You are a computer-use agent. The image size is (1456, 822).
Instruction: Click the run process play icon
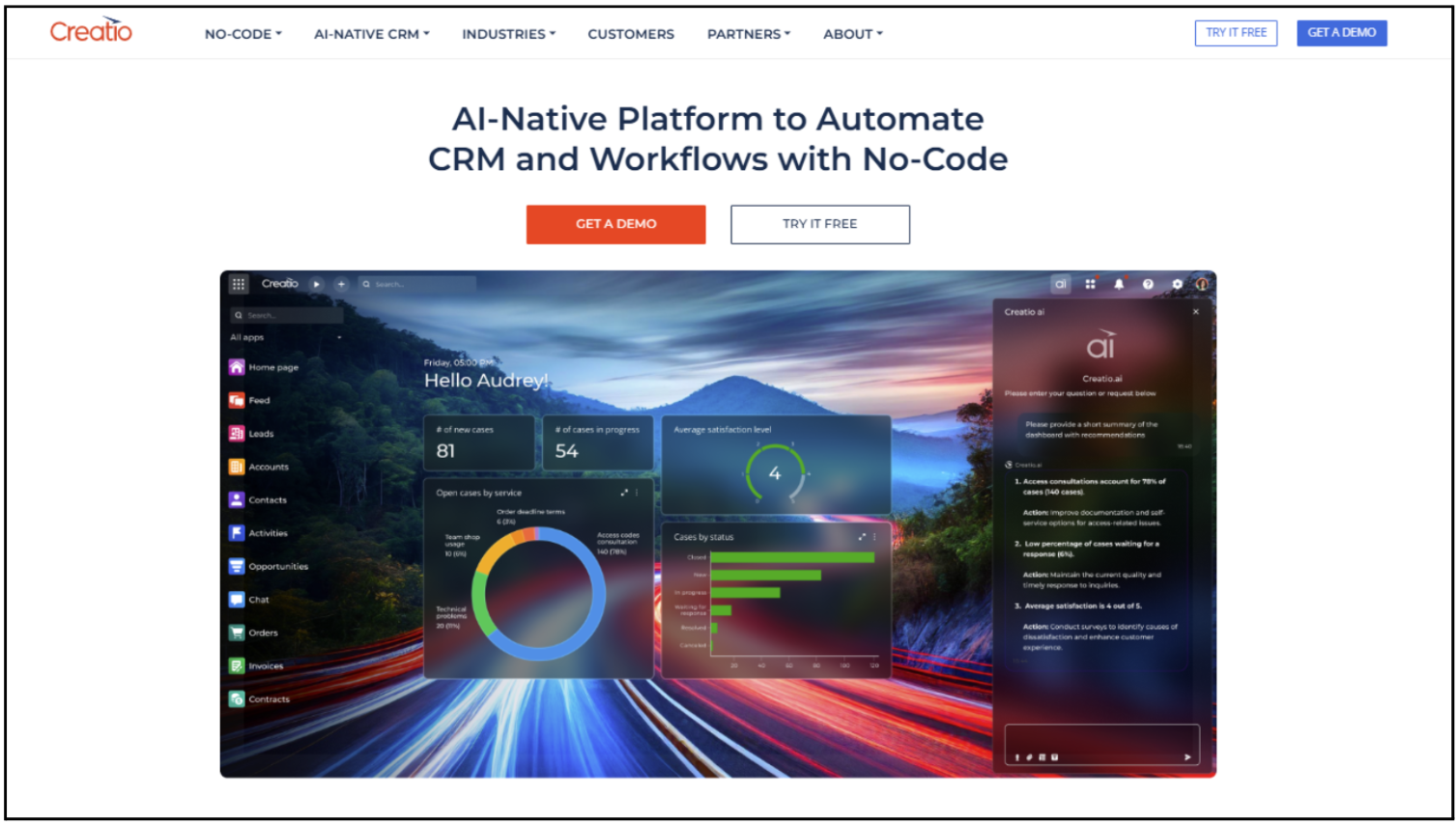(x=316, y=284)
